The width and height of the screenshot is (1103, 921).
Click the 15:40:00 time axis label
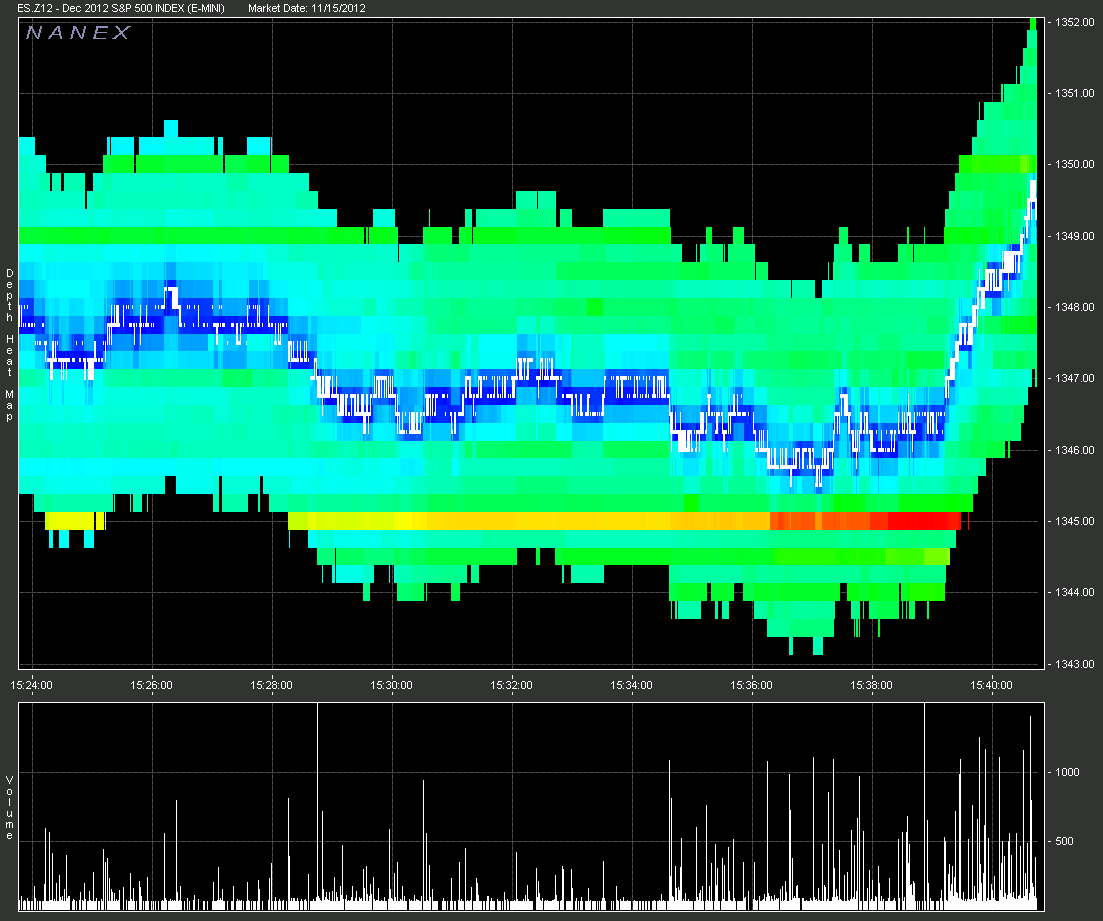point(991,685)
